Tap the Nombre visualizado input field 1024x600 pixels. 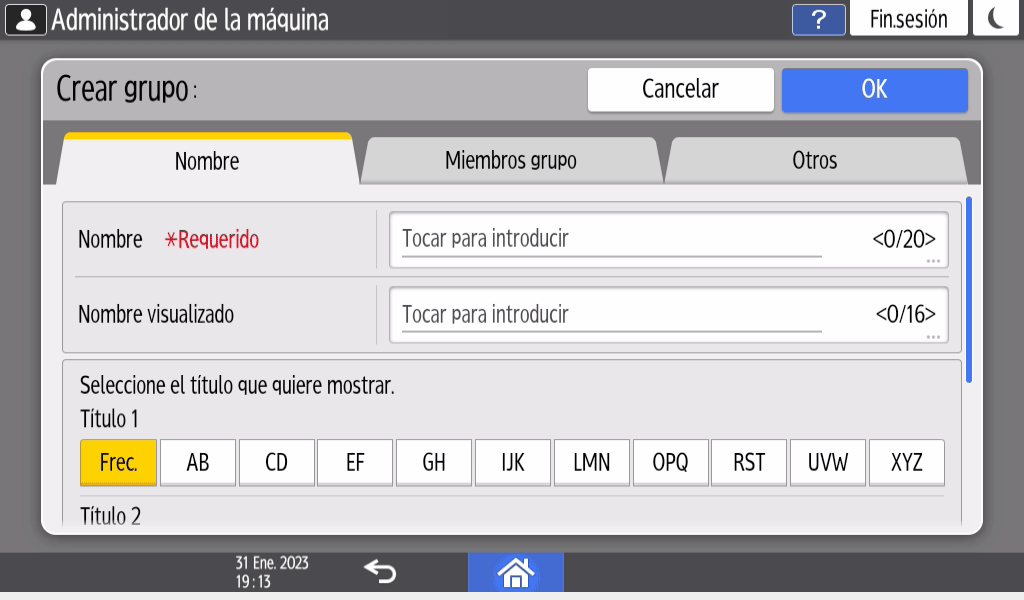667,315
